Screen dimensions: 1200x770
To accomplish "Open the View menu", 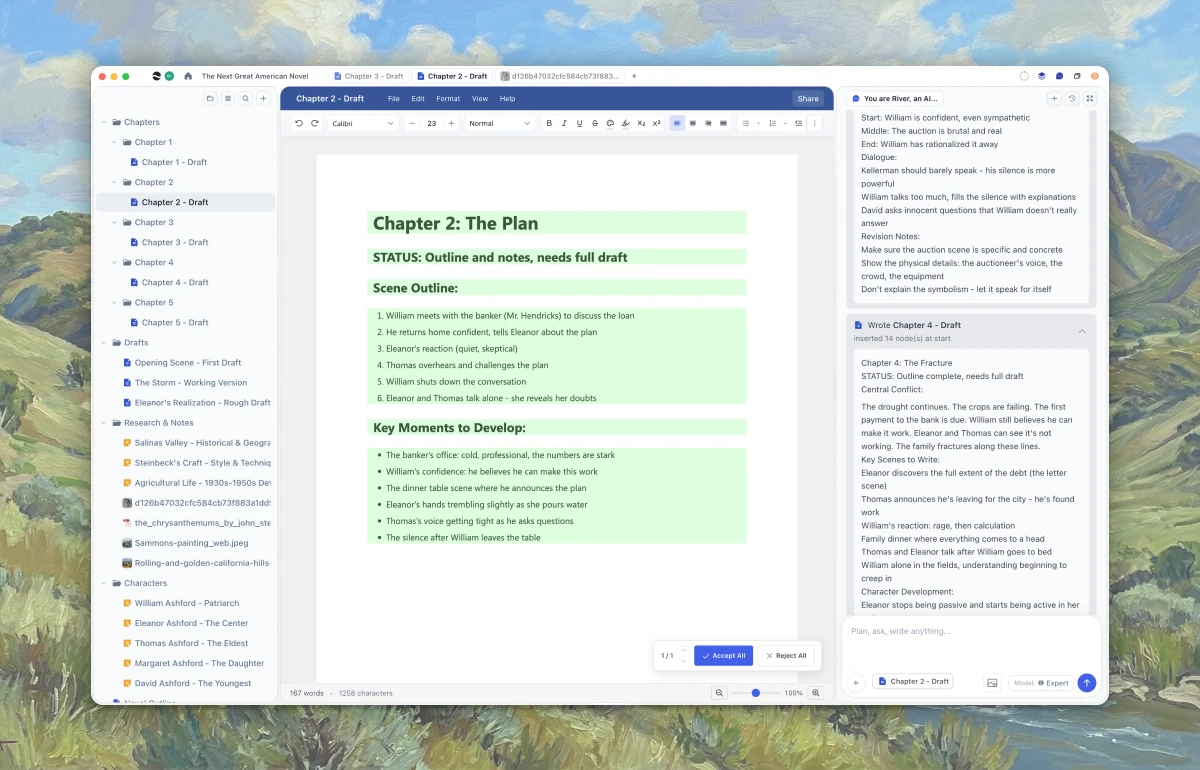I will coord(480,99).
